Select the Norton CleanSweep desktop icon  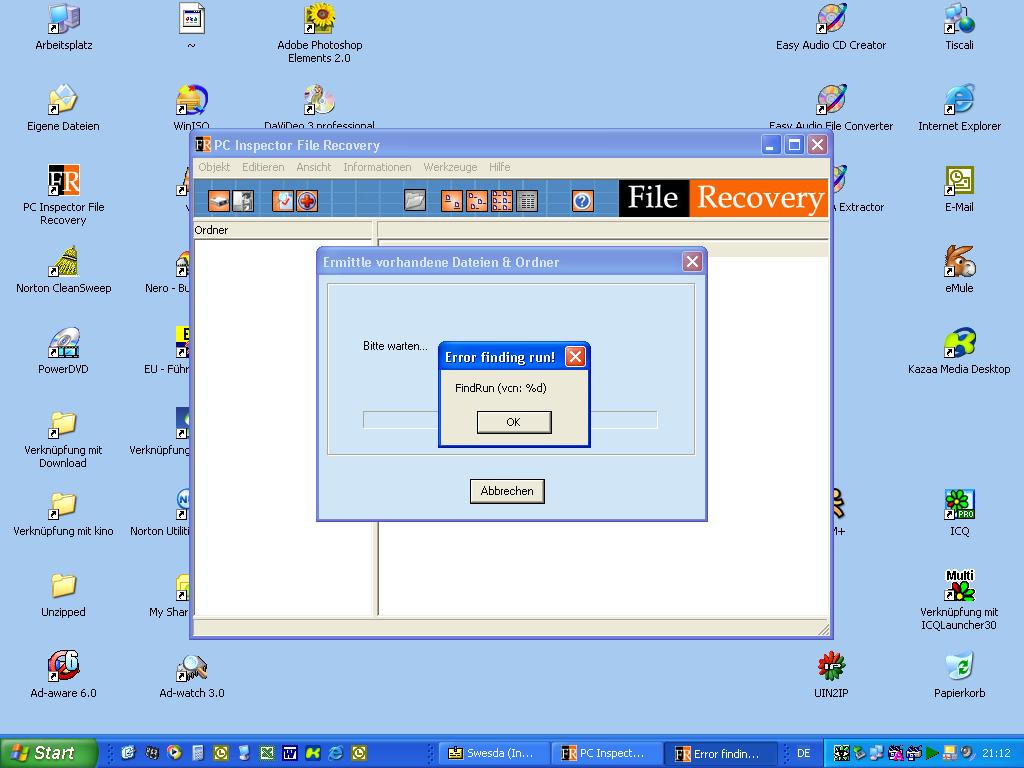(x=63, y=270)
